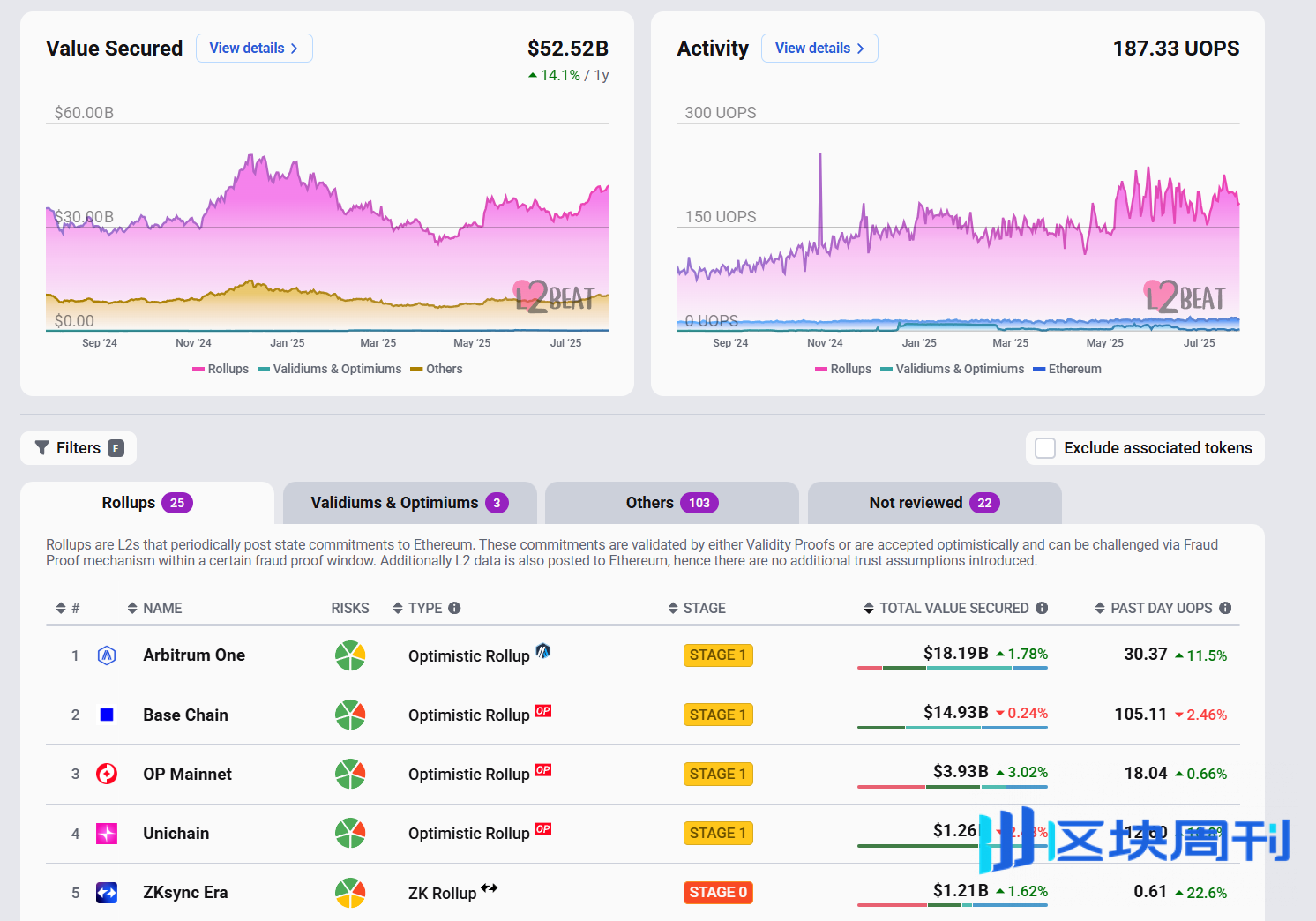The image size is (1316, 921).
Task: Click Base Chain STAGE 1 badge
Action: click(718, 715)
